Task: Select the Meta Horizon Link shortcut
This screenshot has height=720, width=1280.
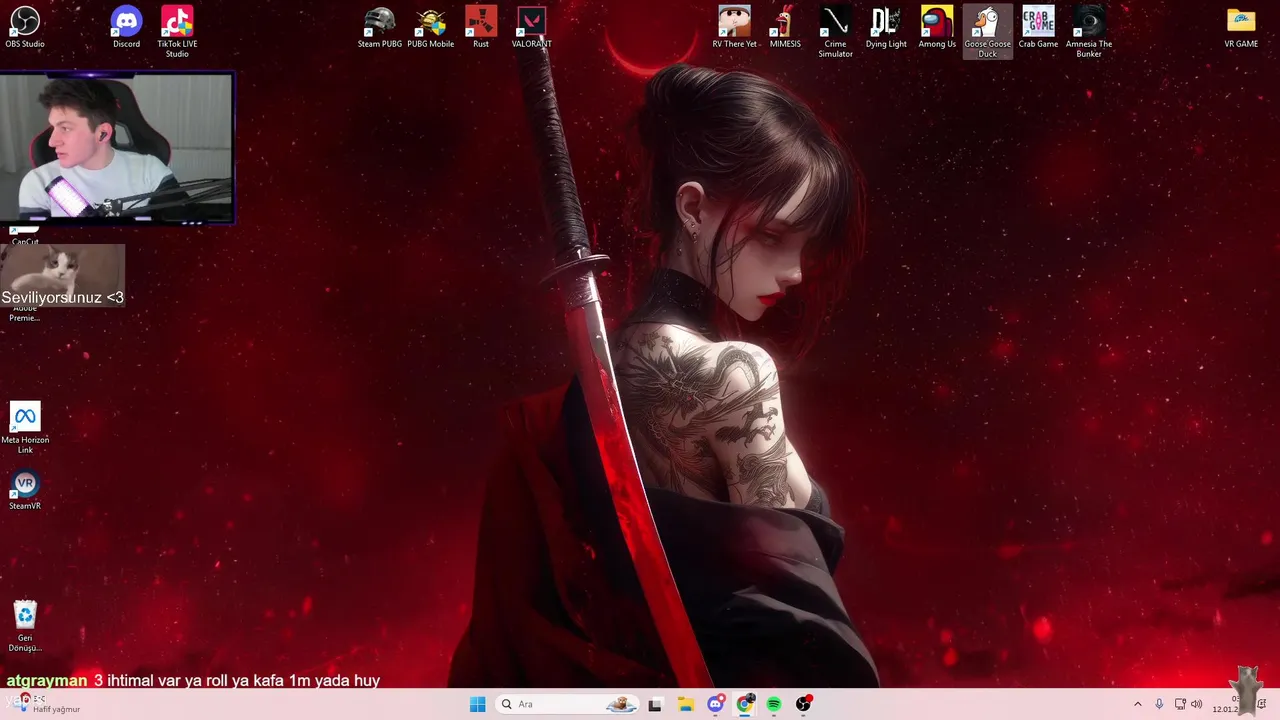Action: pos(25,428)
